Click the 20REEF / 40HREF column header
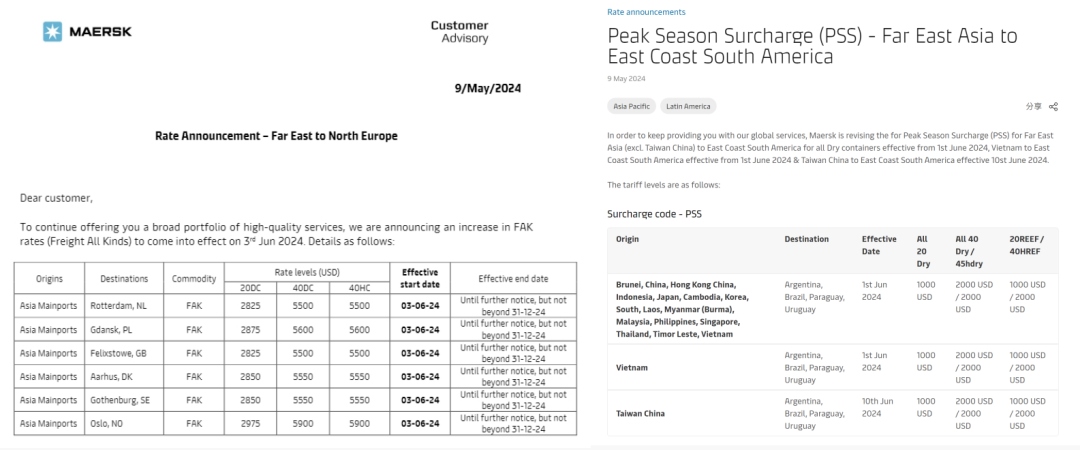This screenshot has height=450, width=1080. pyautogui.click(x=1029, y=245)
